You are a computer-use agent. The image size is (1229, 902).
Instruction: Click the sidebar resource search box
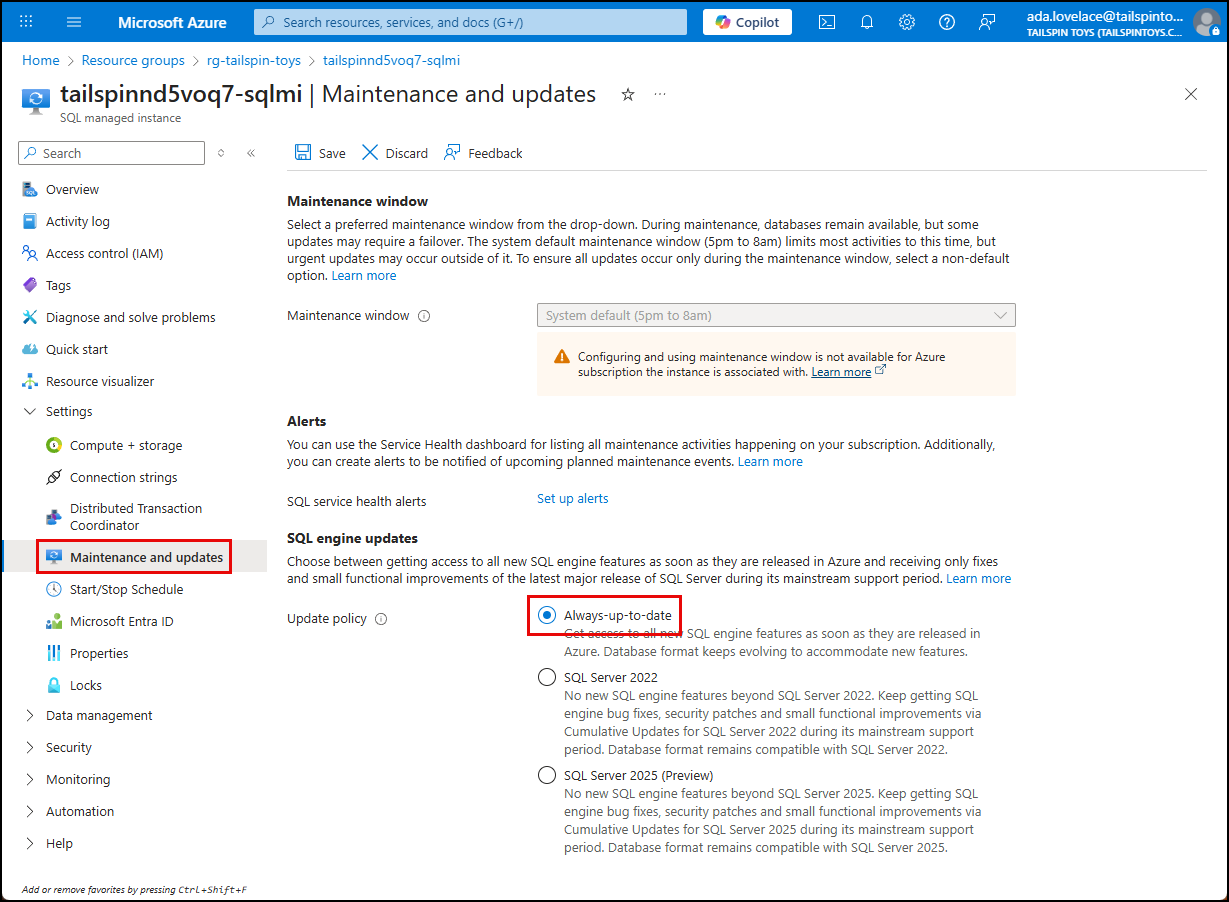coord(110,152)
